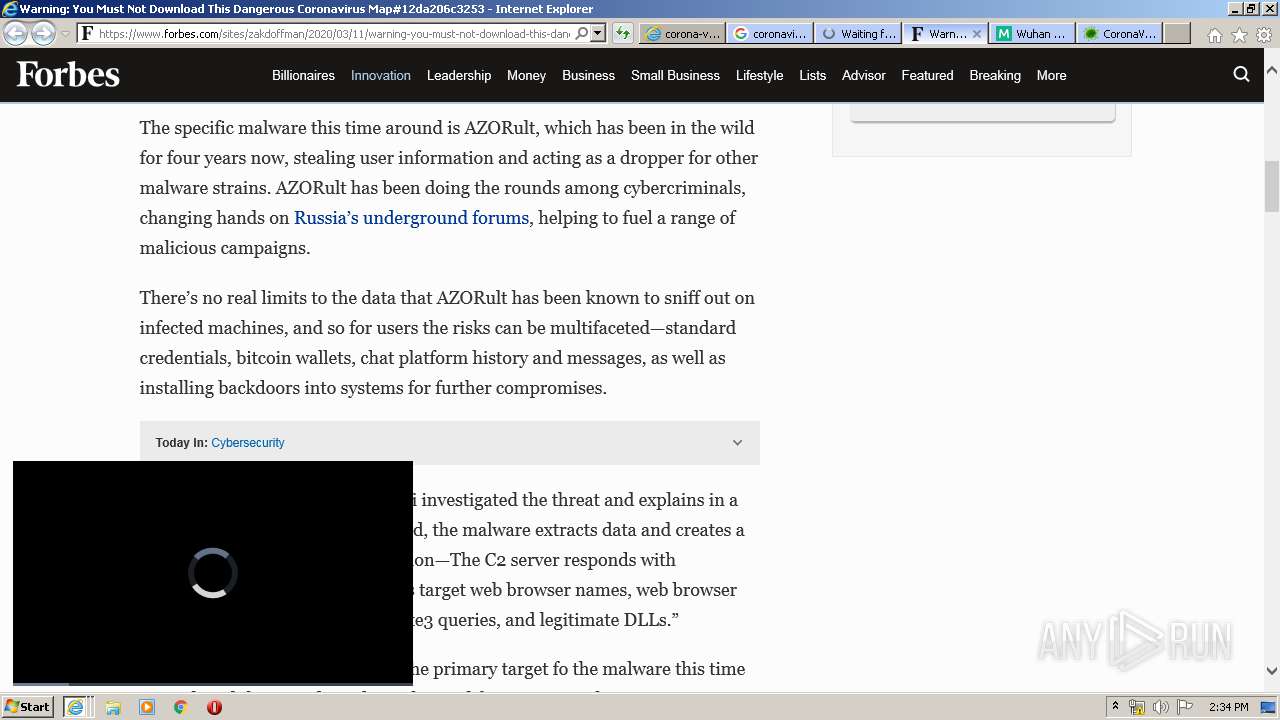
Task: Open Featured menu item
Action: click(927, 75)
